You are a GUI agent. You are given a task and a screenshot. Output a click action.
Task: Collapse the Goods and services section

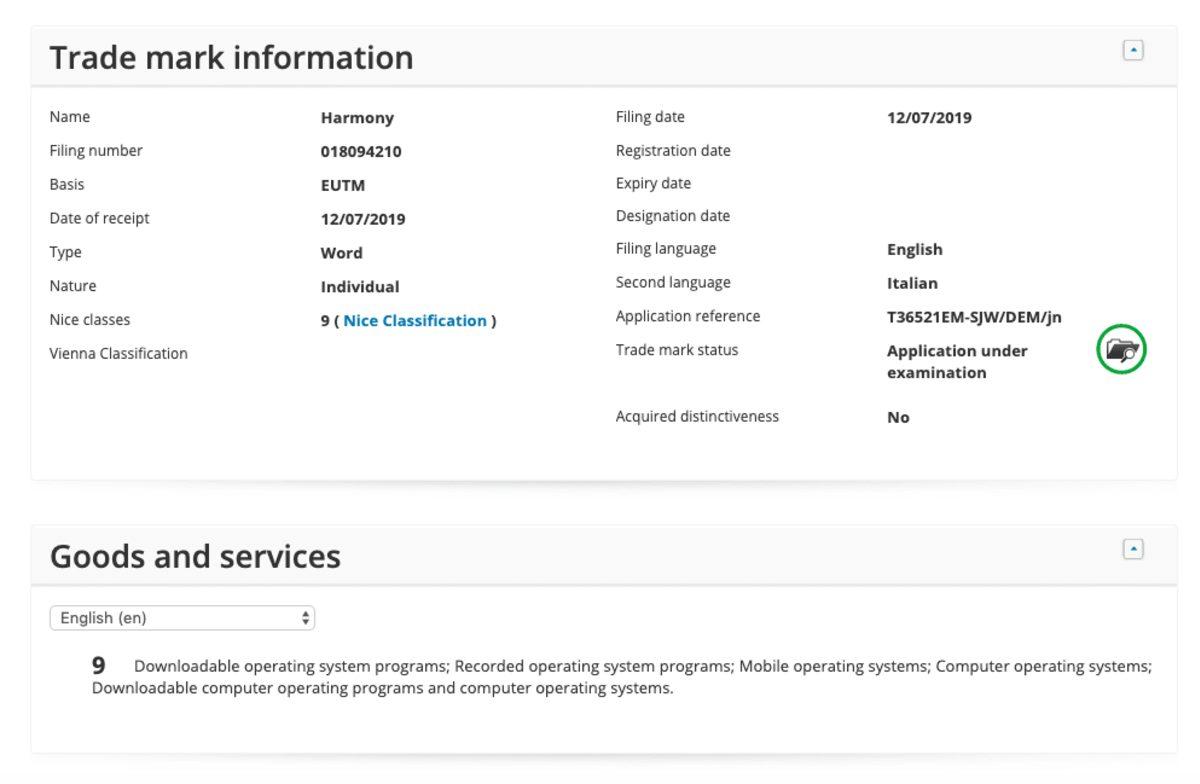[1133, 549]
